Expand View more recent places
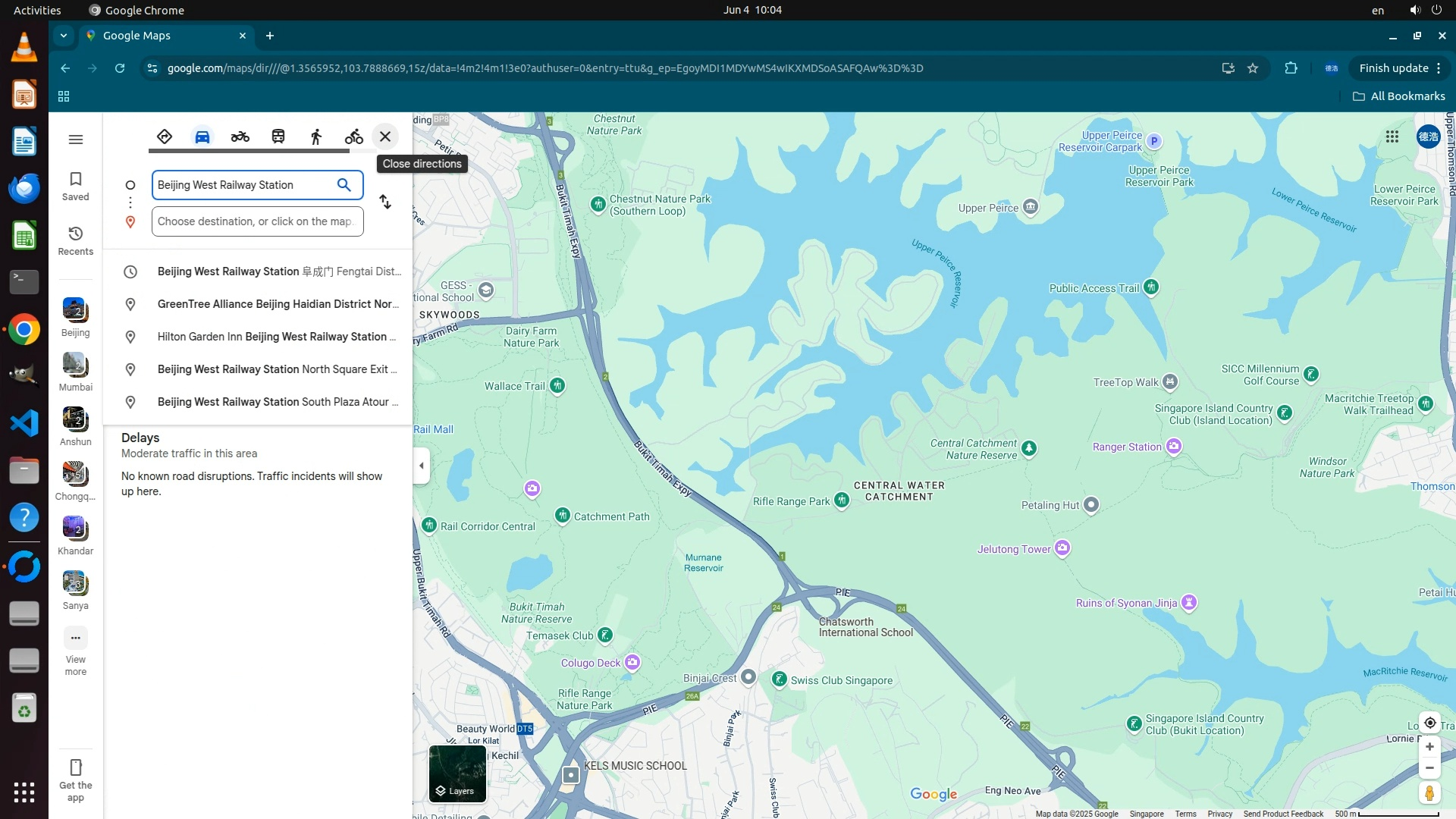Screen dimensions: 1456x819 tap(76, 650)
